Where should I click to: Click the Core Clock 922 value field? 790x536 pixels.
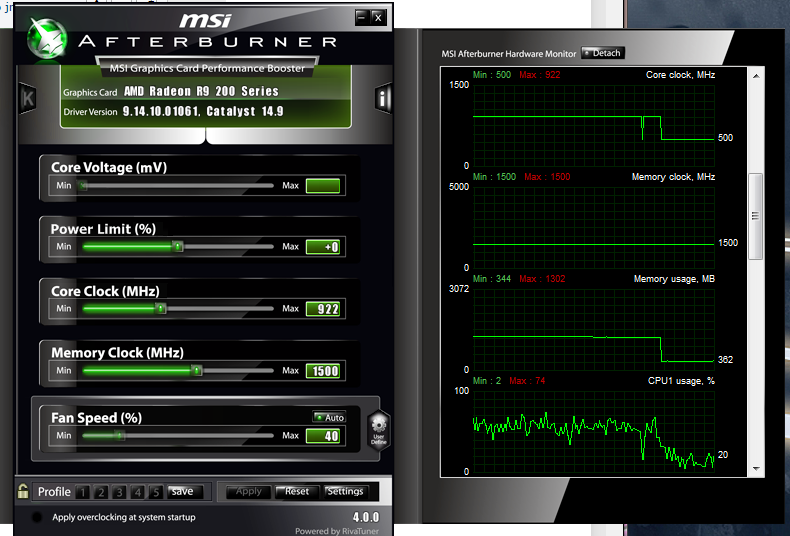click(x=322, y=309)
